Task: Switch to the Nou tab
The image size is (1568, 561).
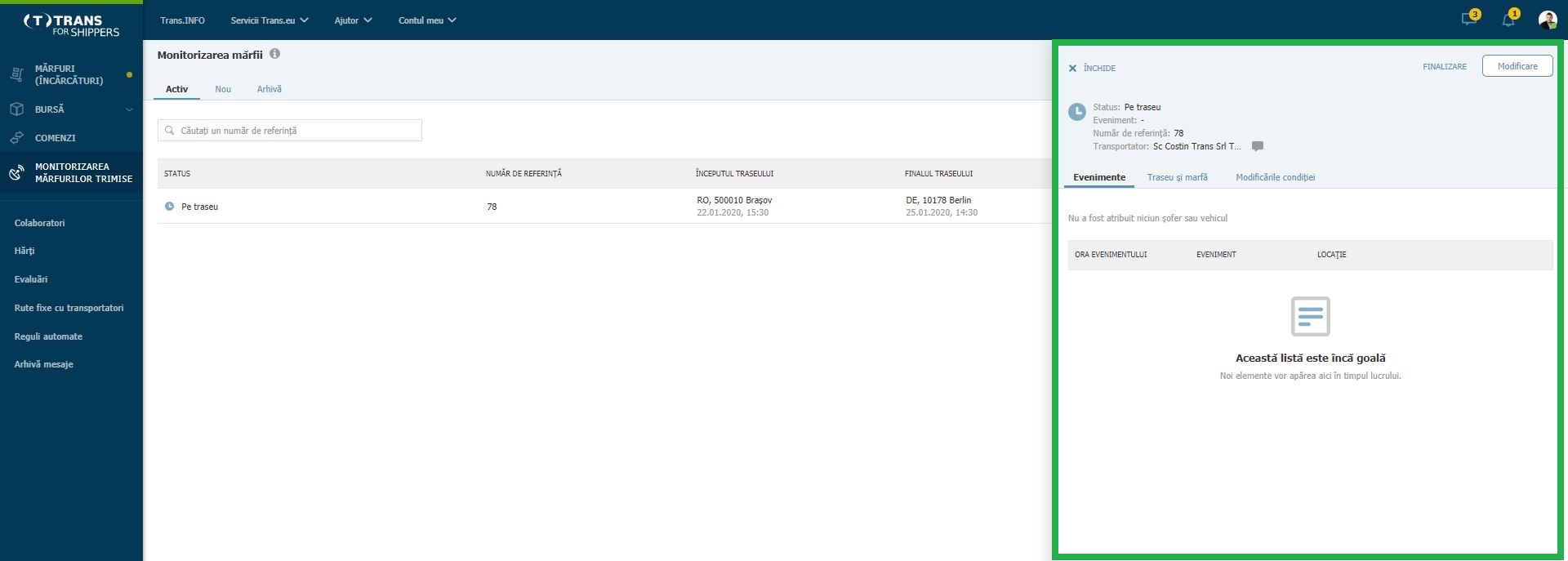Action: [223, 89]
